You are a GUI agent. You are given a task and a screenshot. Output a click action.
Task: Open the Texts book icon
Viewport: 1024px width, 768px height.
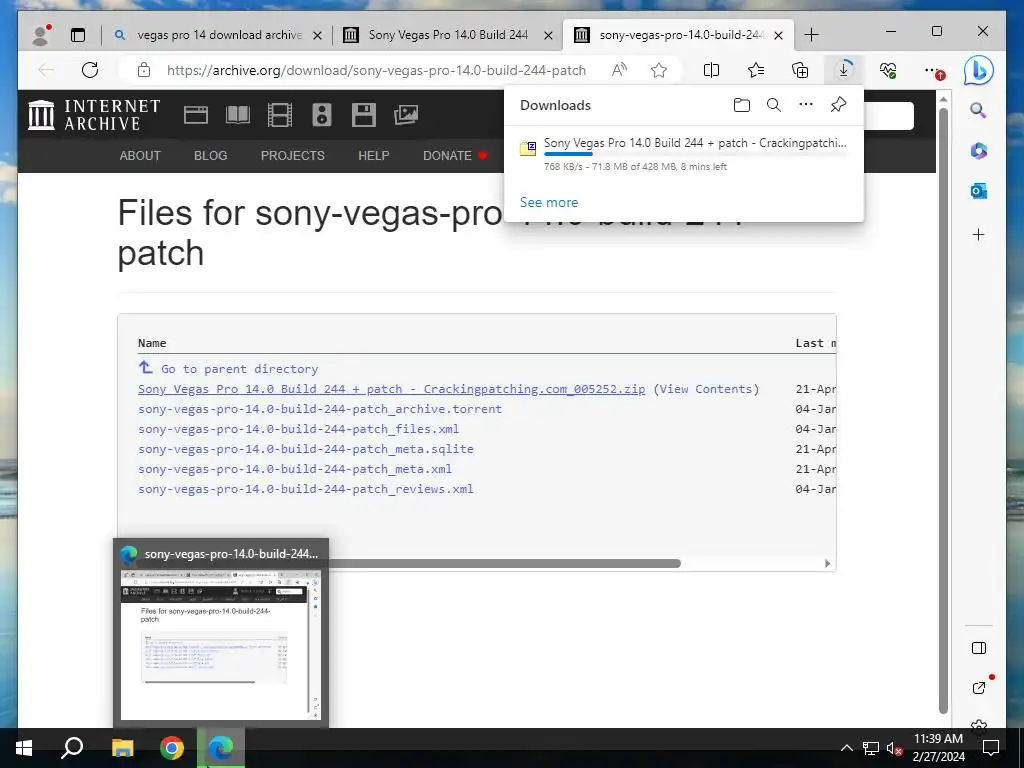238,115
